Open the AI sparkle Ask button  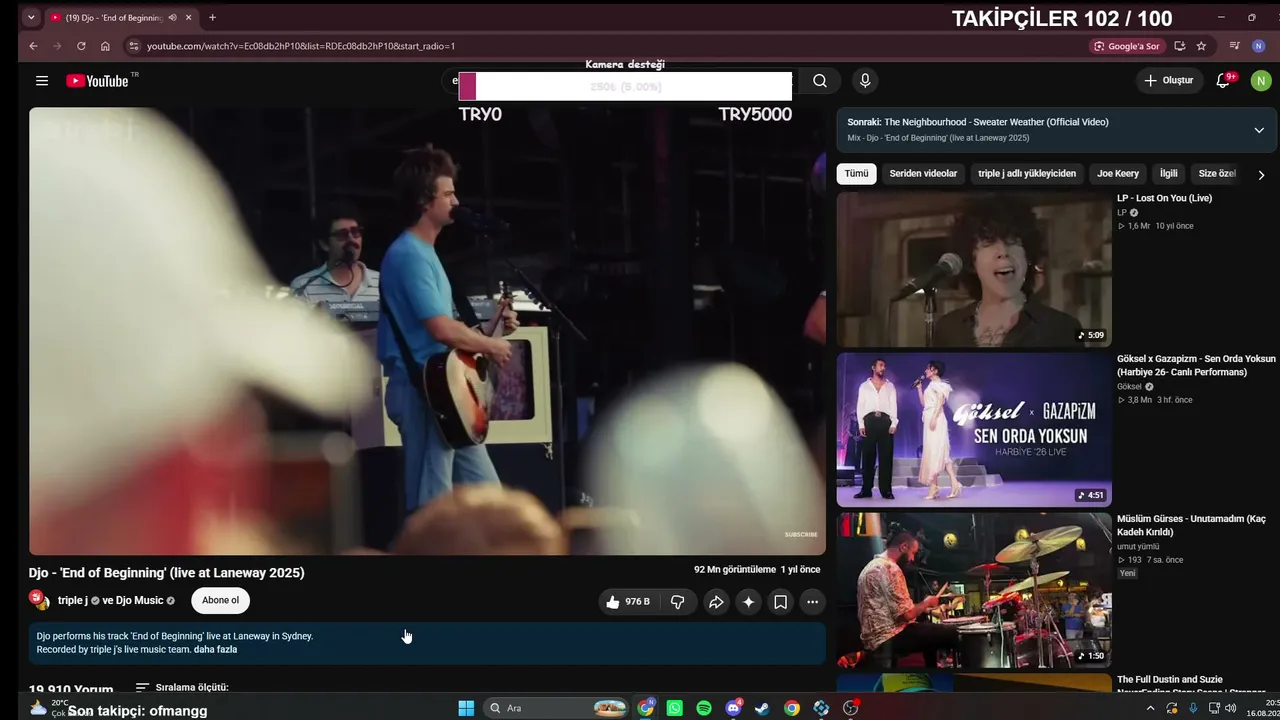pyautogui.click(x=748, y=602)
